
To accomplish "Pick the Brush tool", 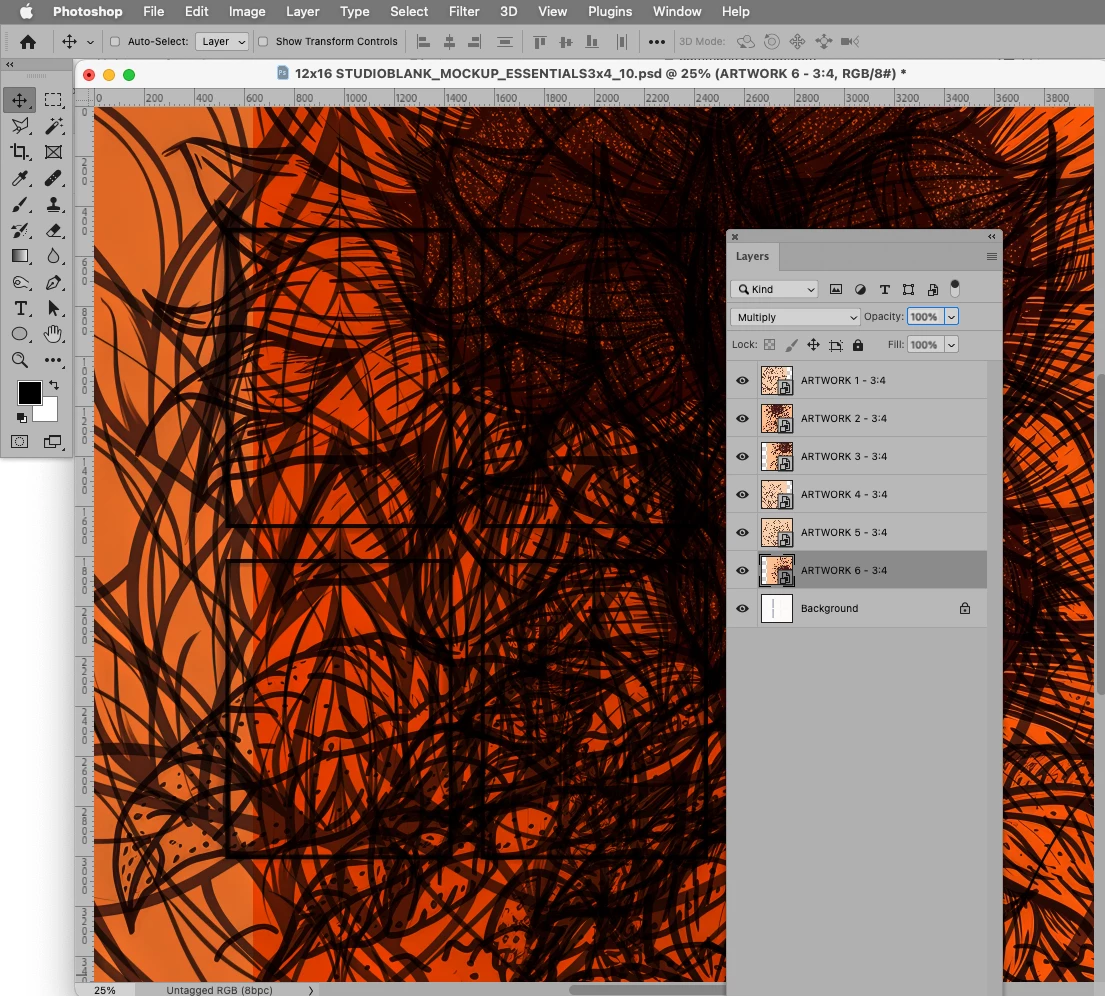I will coord(20,204).
